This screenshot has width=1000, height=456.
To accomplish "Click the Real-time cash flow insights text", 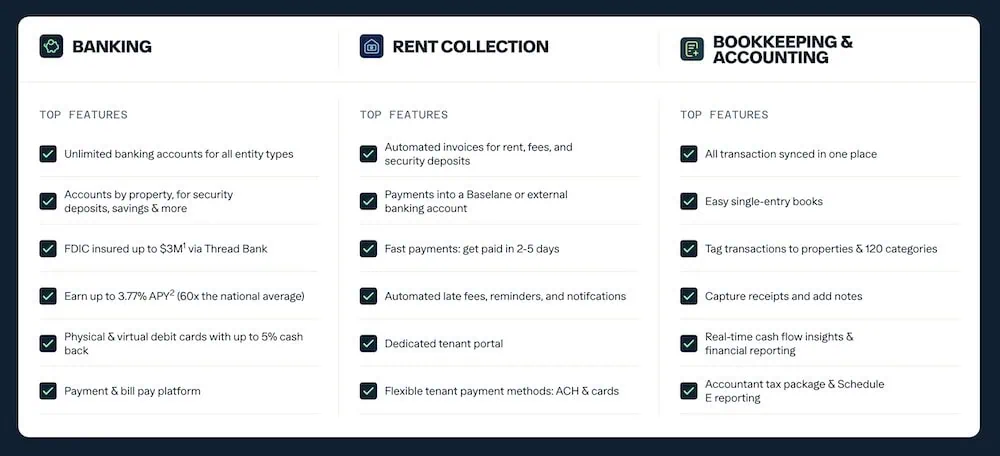I will click(779, 344).
